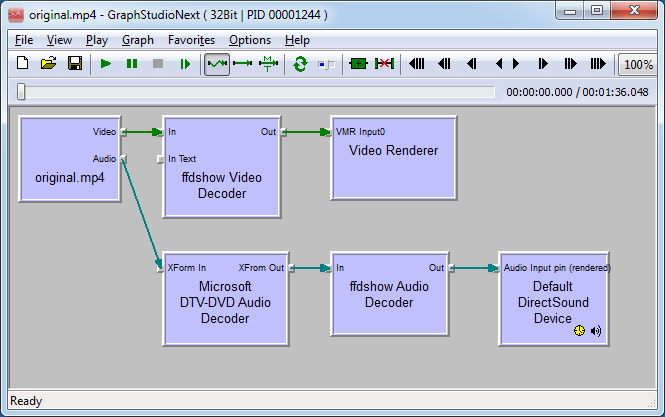Viewport: 665px width, 417px height.
Task: Click the VMR Input0 pin label
Action: click(x=360, y=132)
